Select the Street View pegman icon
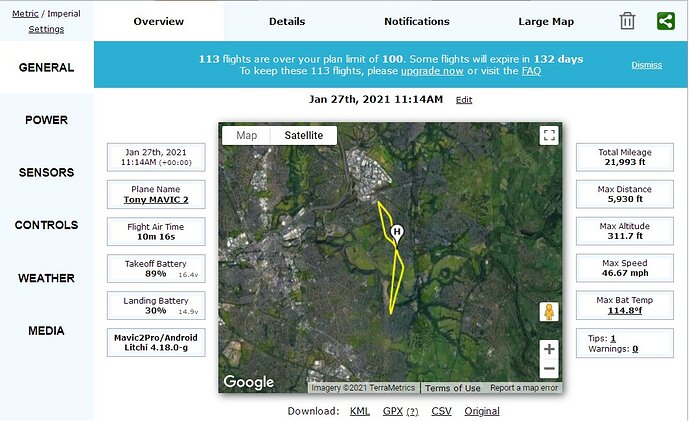Image resolution: width=690 pixels, height=421 pixels. (549, 312)
